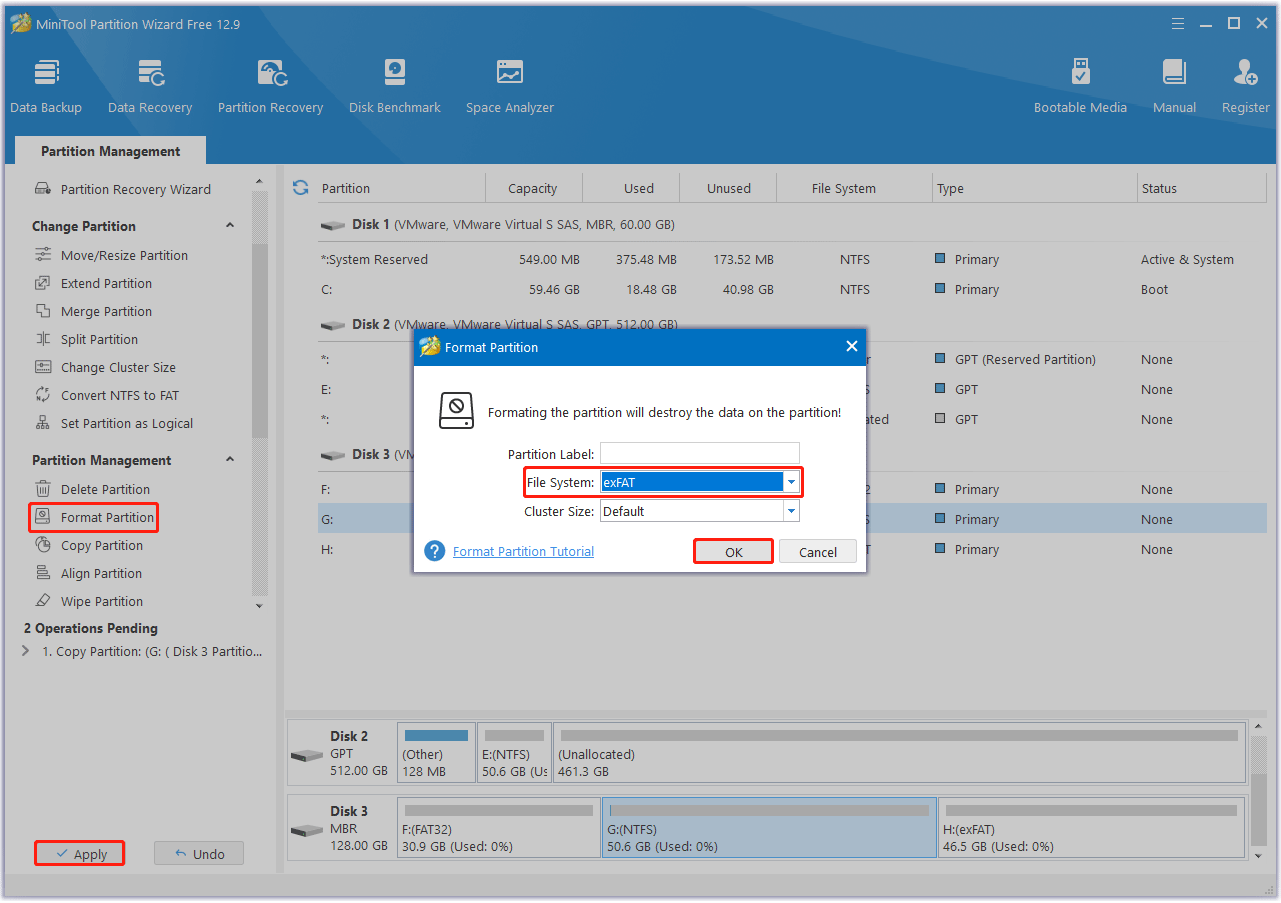
Task: Open the Manual
Action: 1174,87
